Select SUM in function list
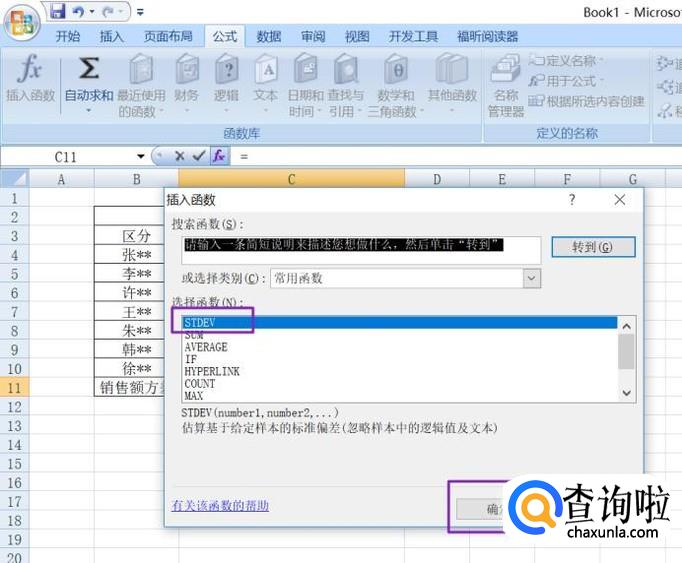The width and height of the screenshot is (682, 563). tap(399, 335)
